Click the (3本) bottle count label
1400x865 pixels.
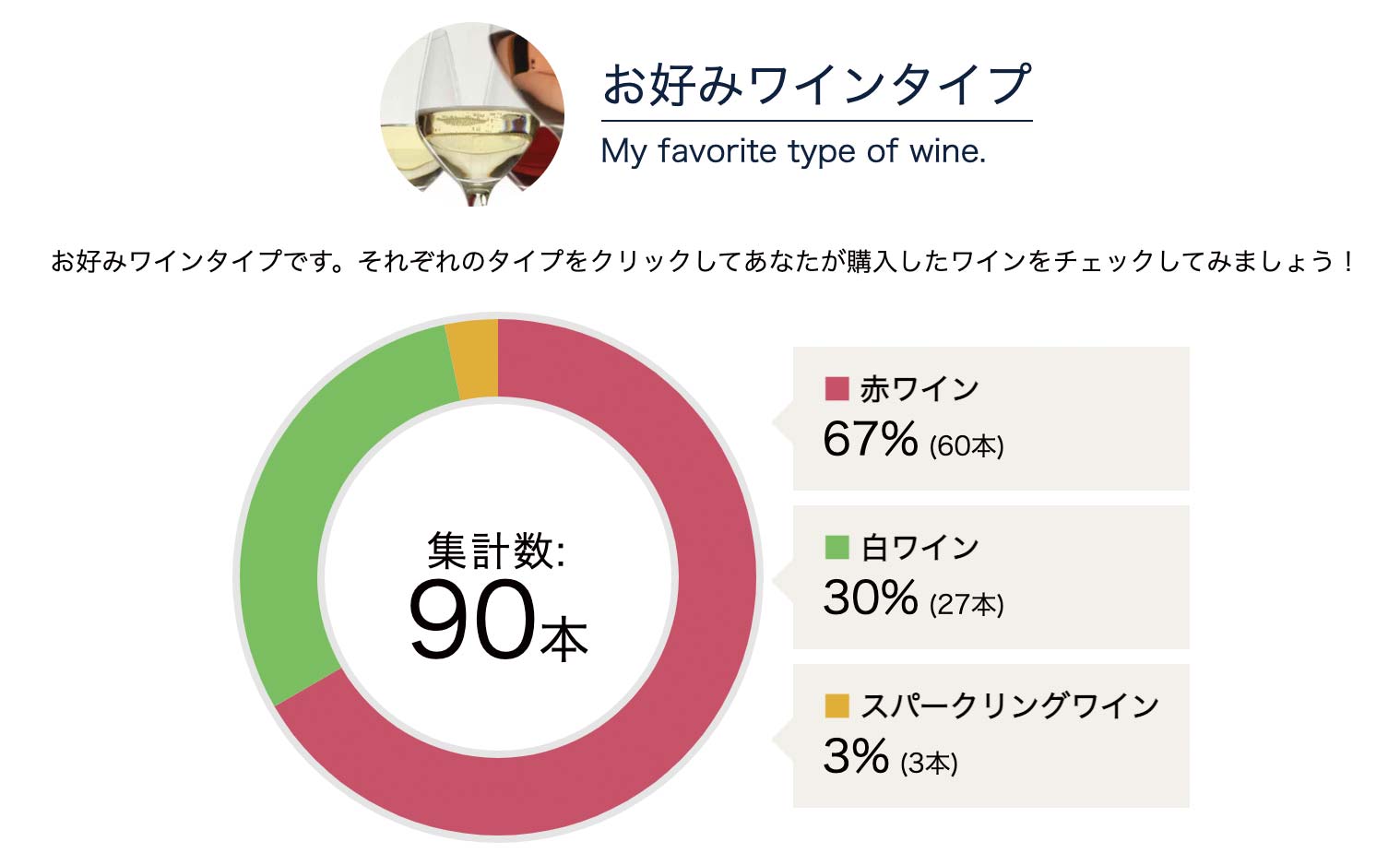pyautogui.click(x=929, y=764)
